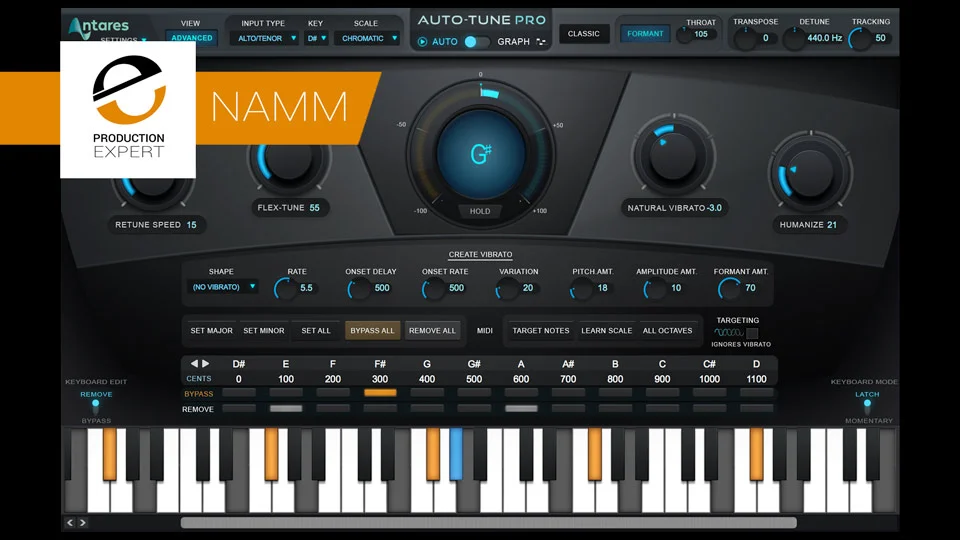Toggle remove for E note

[286, 408]
